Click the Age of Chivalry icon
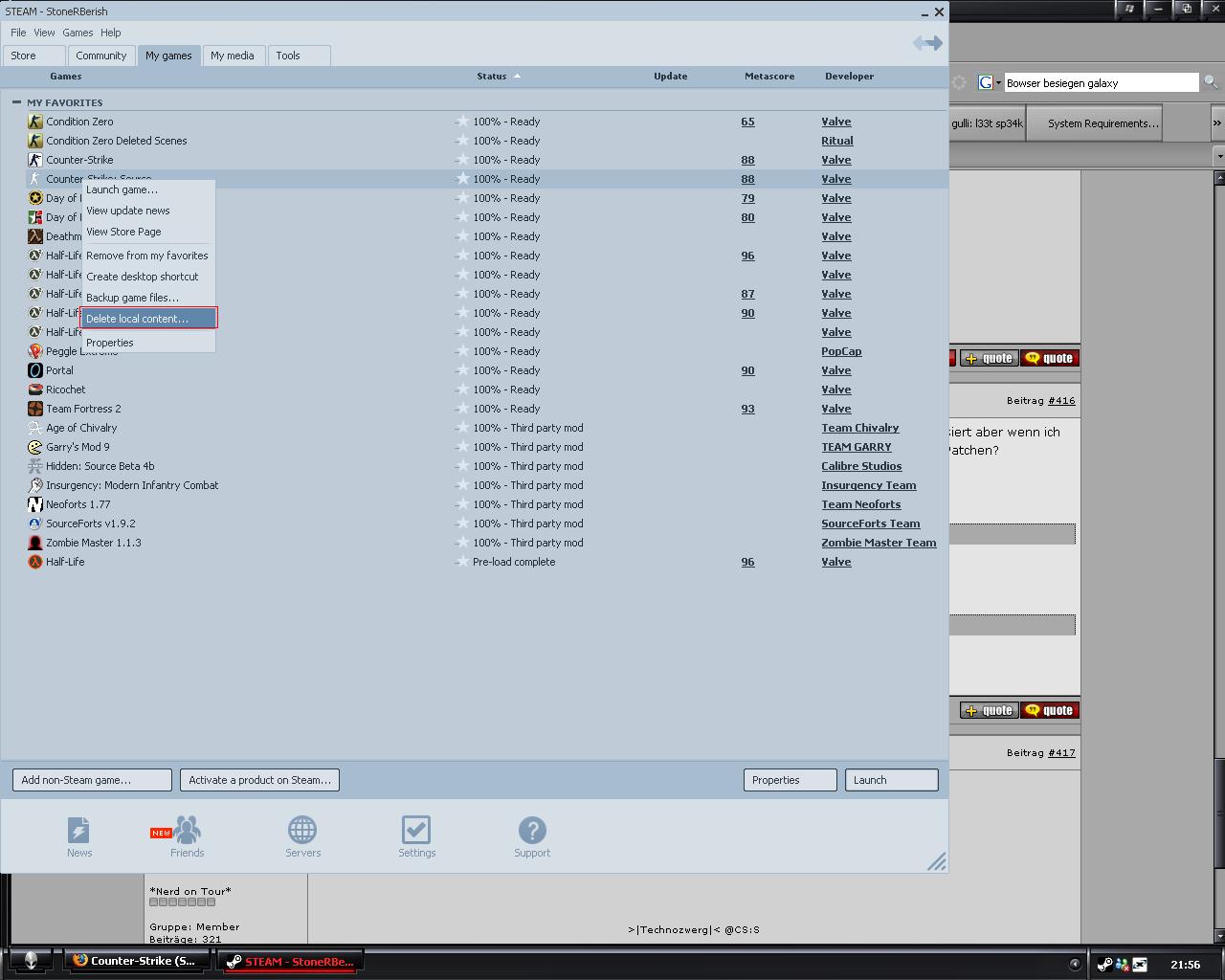The image size is (1225, 980). tap(35, 428)
